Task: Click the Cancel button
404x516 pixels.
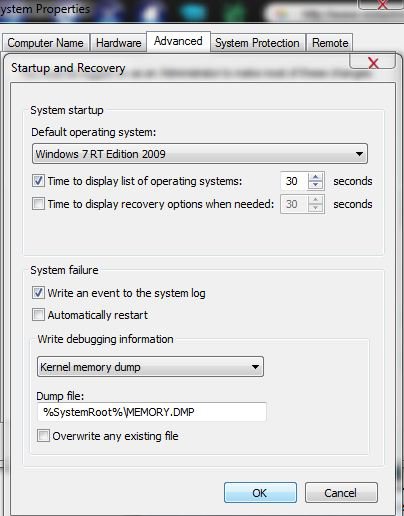Action: pyautogui.click(x=341, y=493)
